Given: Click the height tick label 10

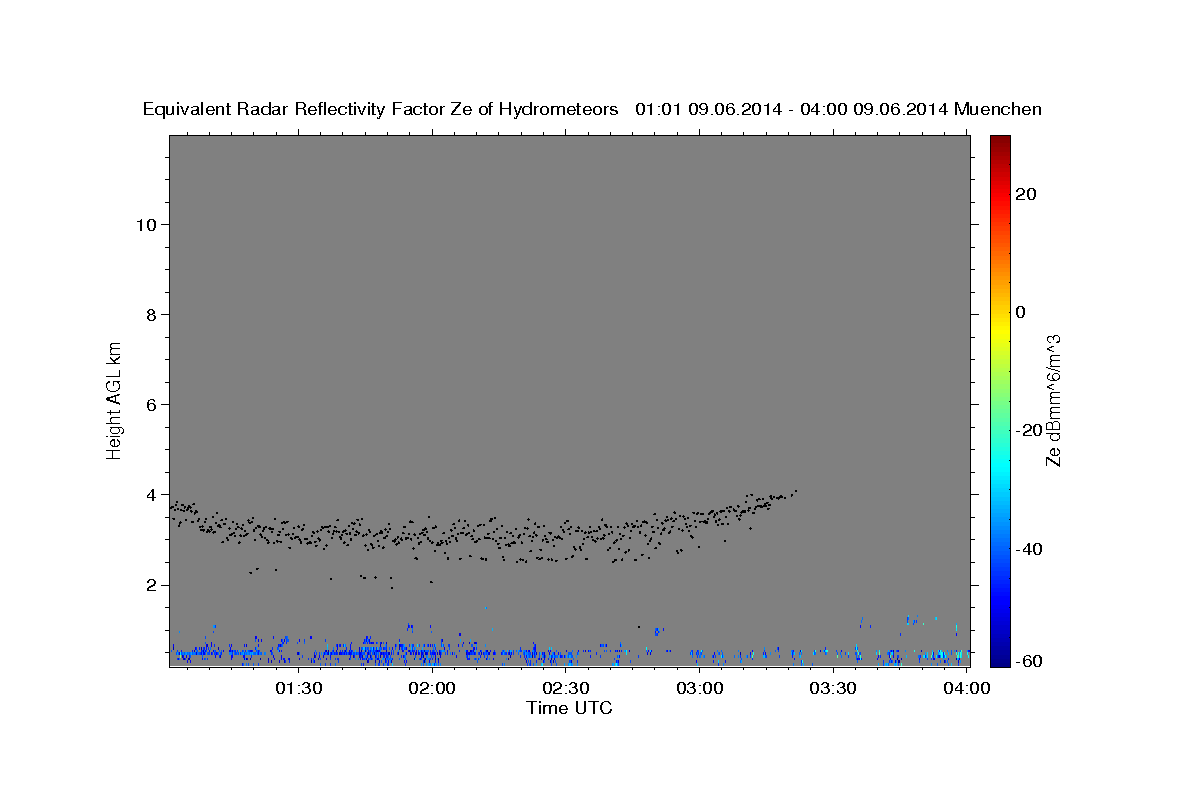Looking at the screenshot, I should (x=146, y=224).
